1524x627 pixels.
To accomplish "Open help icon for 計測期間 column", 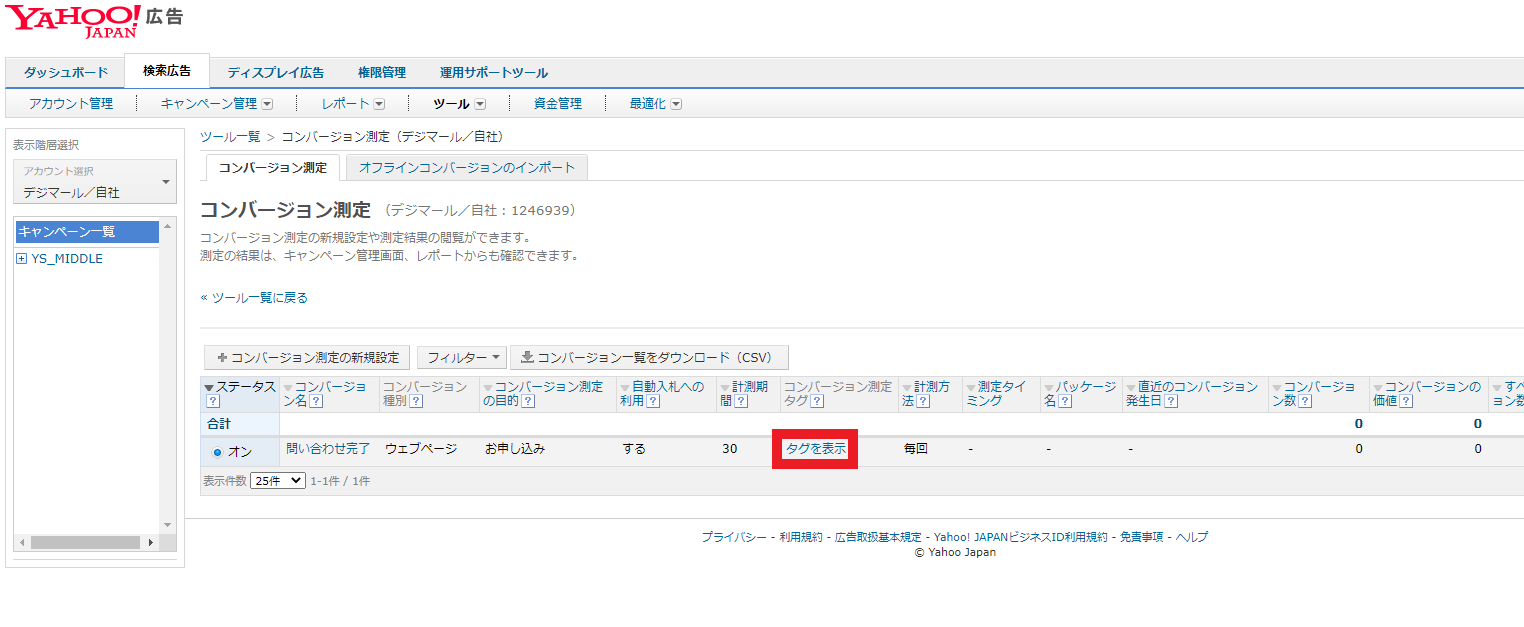I will point(740,401).
